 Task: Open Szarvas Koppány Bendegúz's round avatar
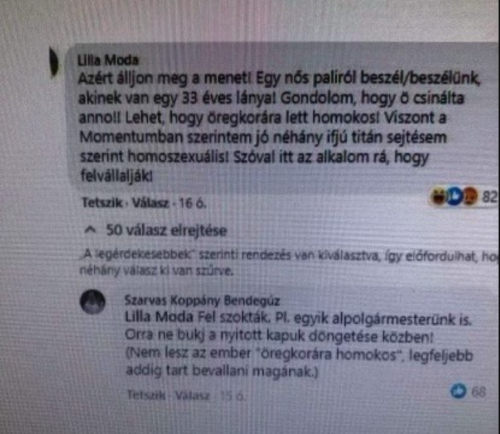pos(93,302)
